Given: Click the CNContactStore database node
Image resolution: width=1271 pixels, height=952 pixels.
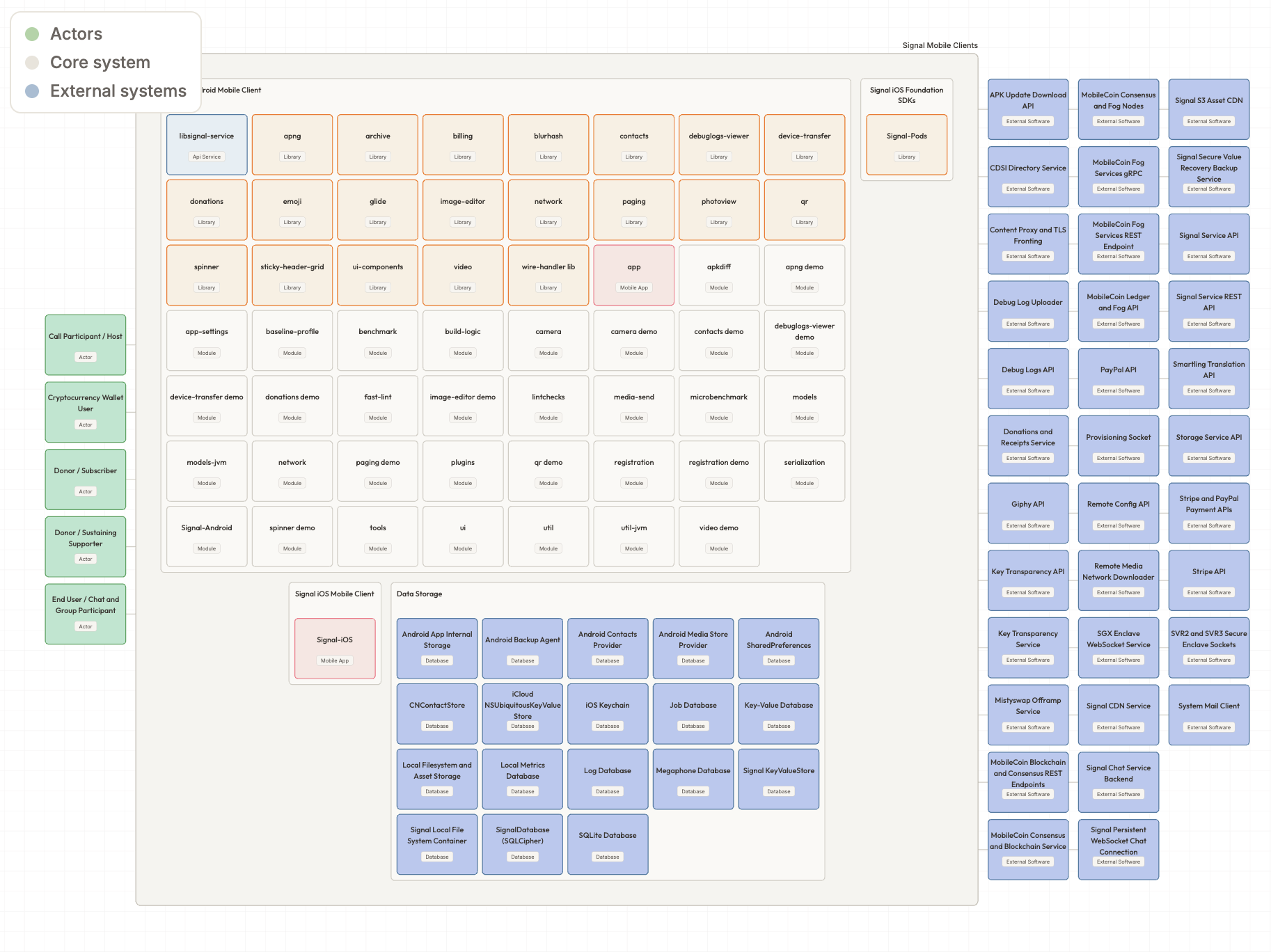Looking at the screenshot, I should click(437, 714).
